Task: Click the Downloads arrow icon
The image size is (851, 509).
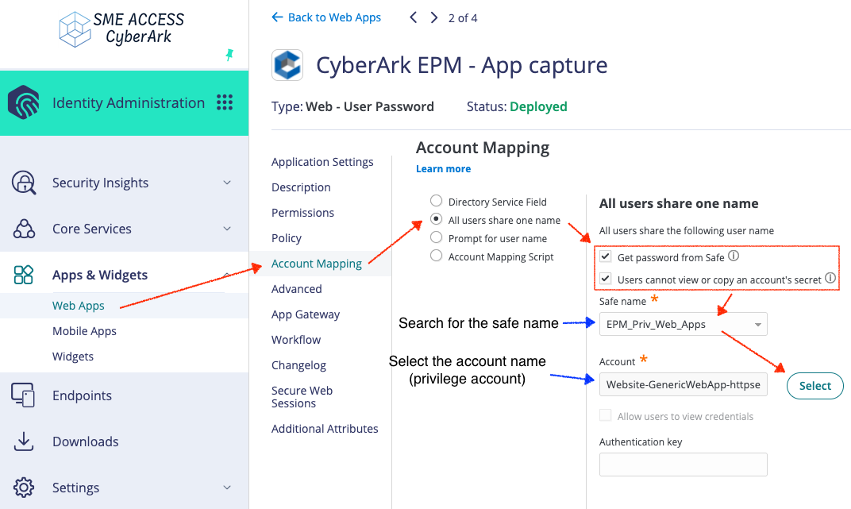Action: coord(23,441)
